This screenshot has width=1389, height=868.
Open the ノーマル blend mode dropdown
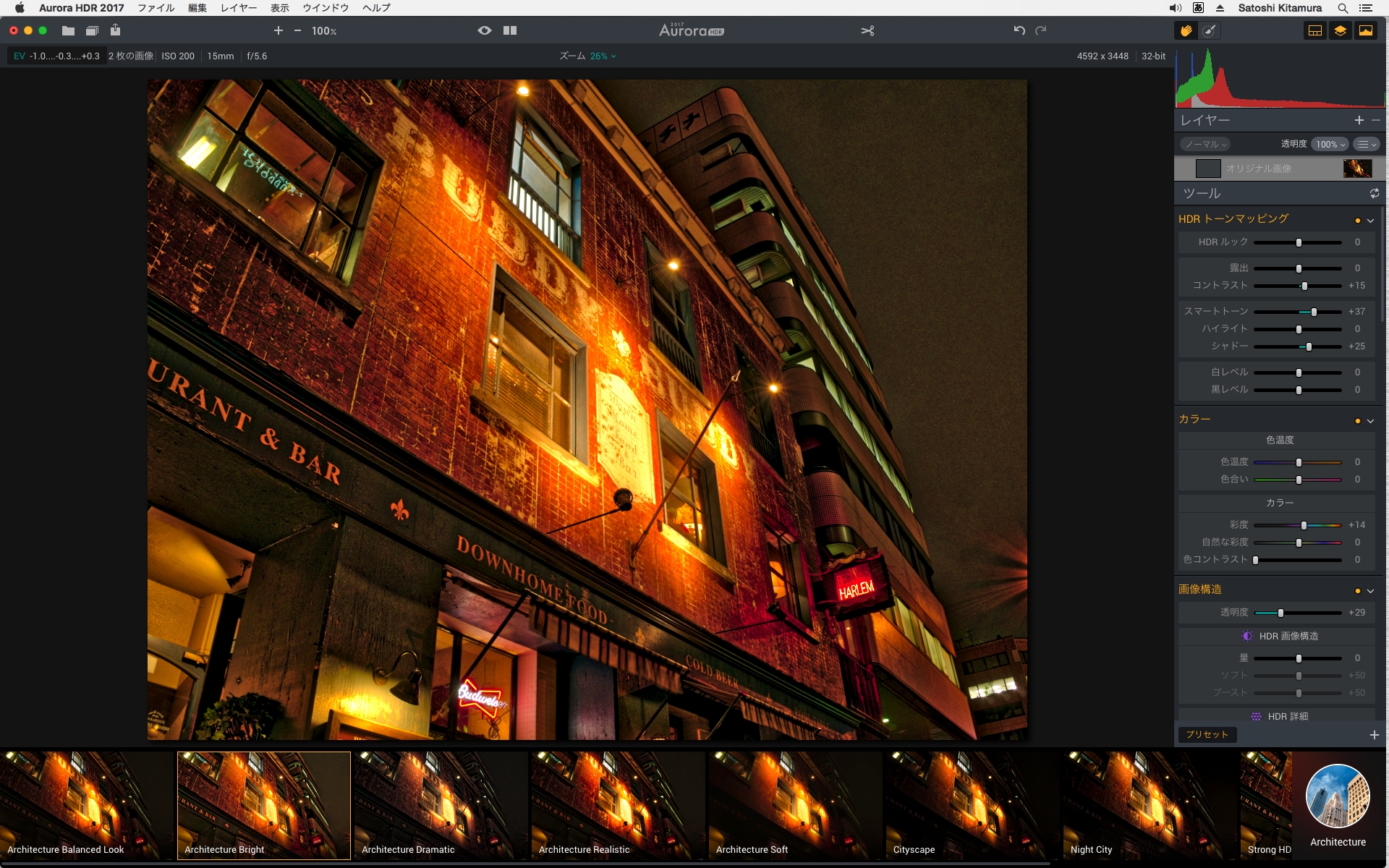[1205, 144]
